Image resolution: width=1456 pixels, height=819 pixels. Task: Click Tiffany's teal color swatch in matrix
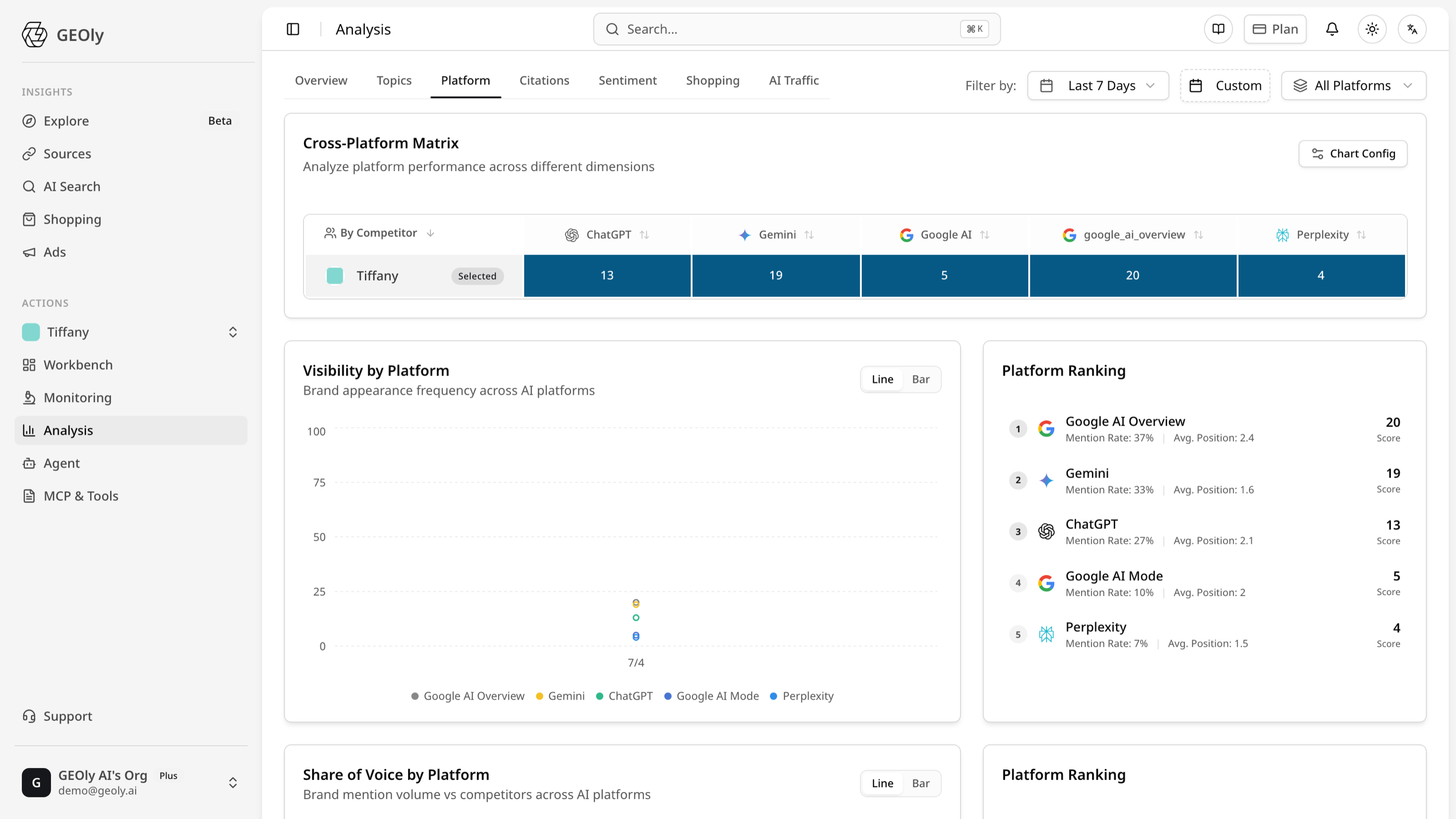point(335,276)
